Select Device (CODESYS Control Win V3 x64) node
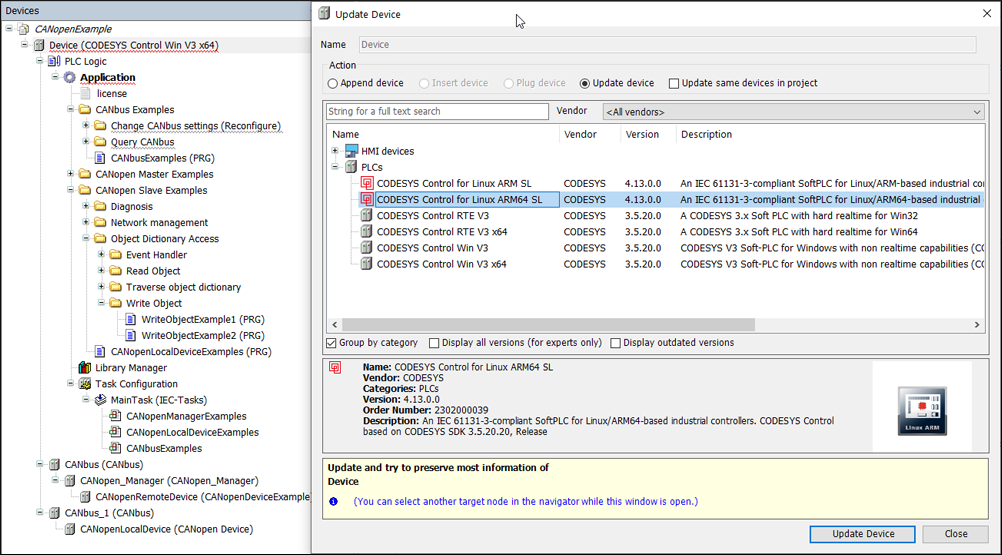 [x=134, y=45]
